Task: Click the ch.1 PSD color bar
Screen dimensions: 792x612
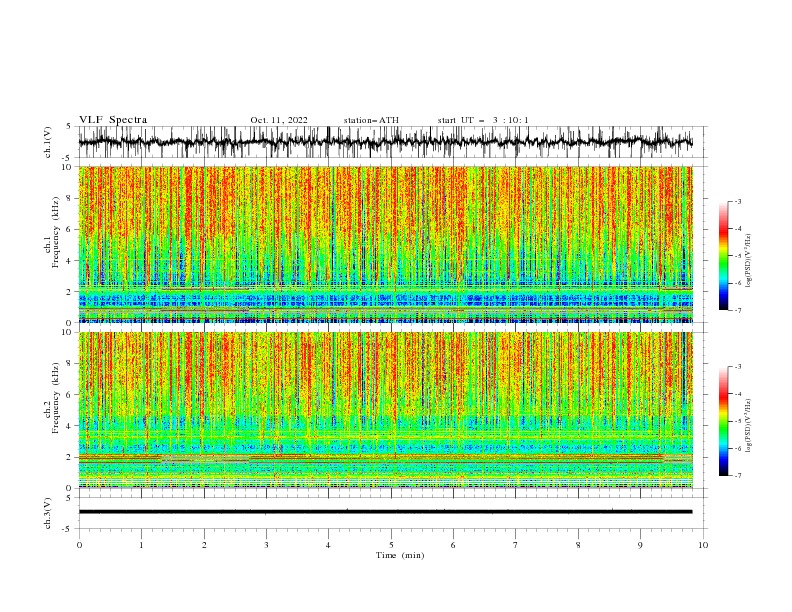Action: pos(723,255)
